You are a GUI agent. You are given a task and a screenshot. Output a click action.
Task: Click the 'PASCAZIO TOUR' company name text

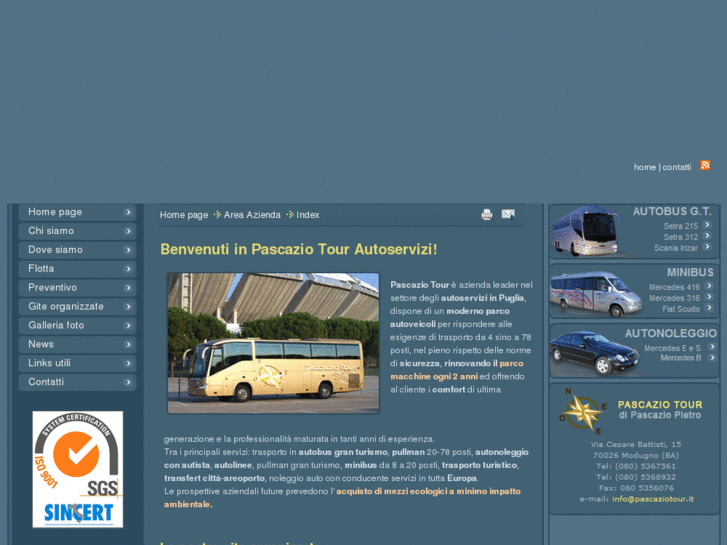(x=660, y=404)
